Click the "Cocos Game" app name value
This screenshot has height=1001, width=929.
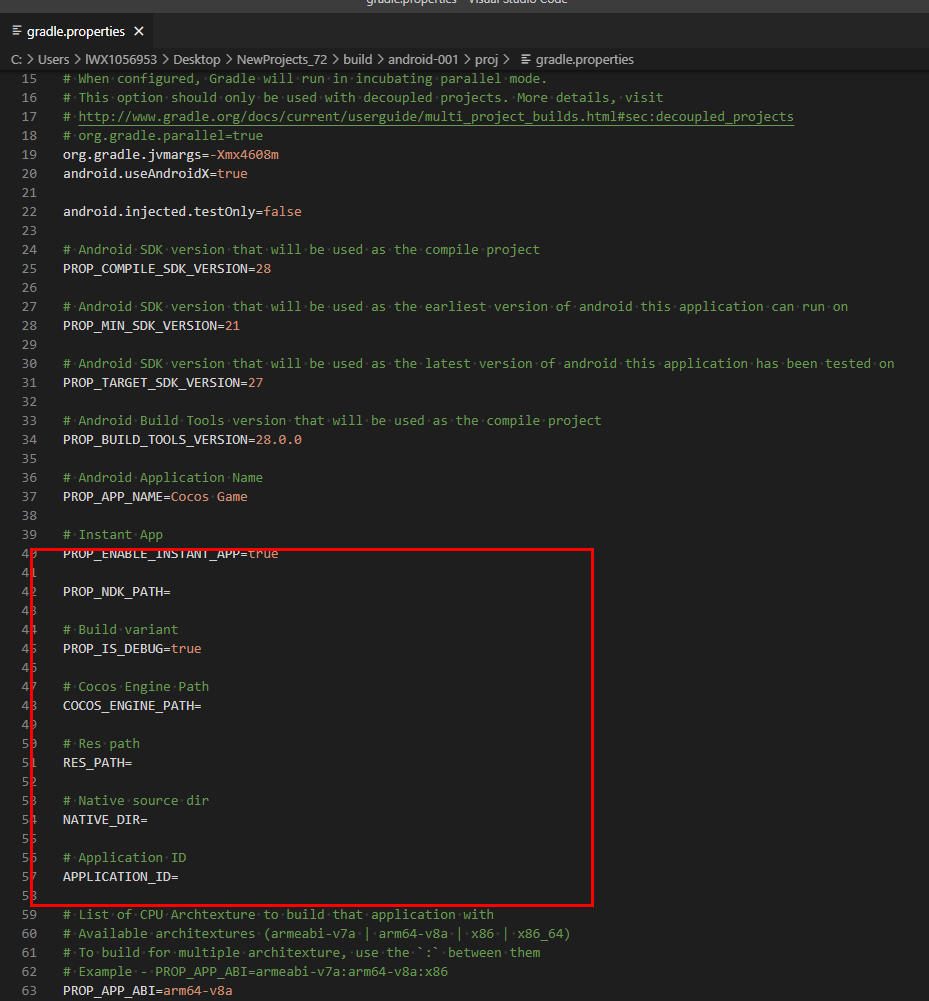210,496
